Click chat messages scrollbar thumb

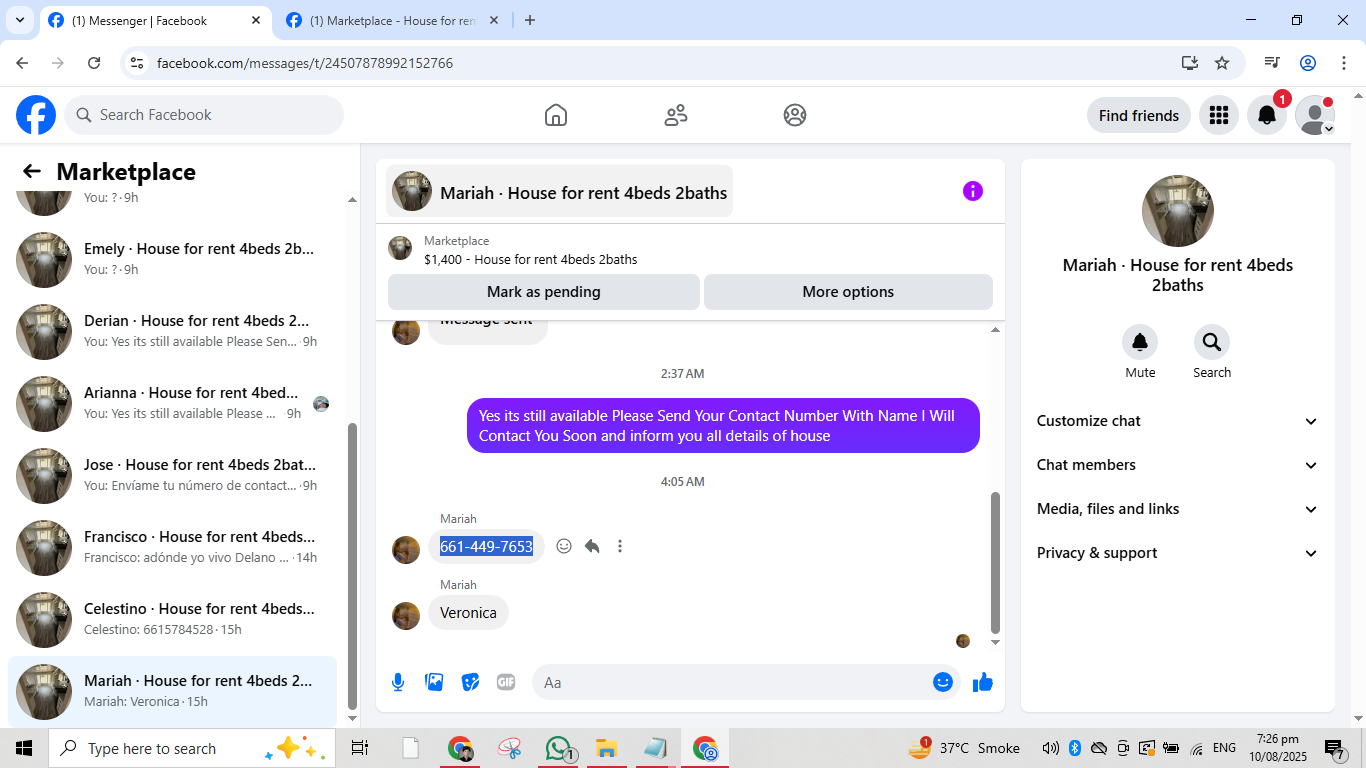(x=995, y=563)
